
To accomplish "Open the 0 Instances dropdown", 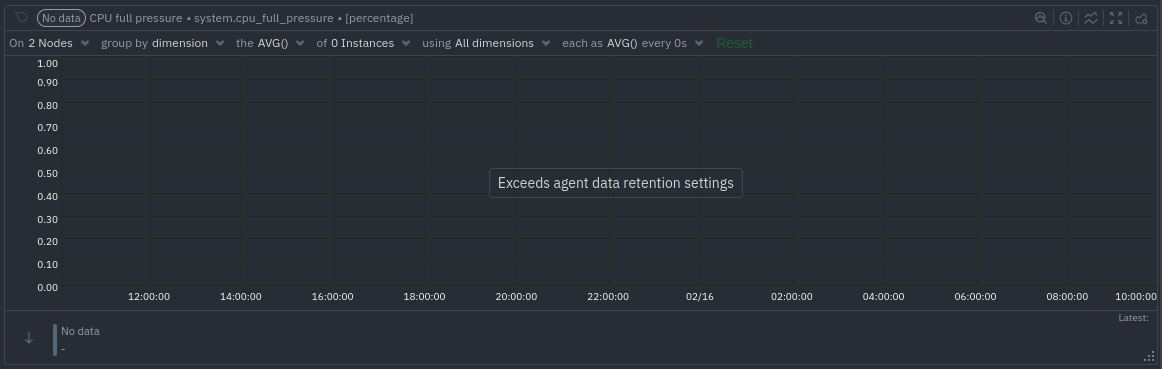I will (363, 43).
